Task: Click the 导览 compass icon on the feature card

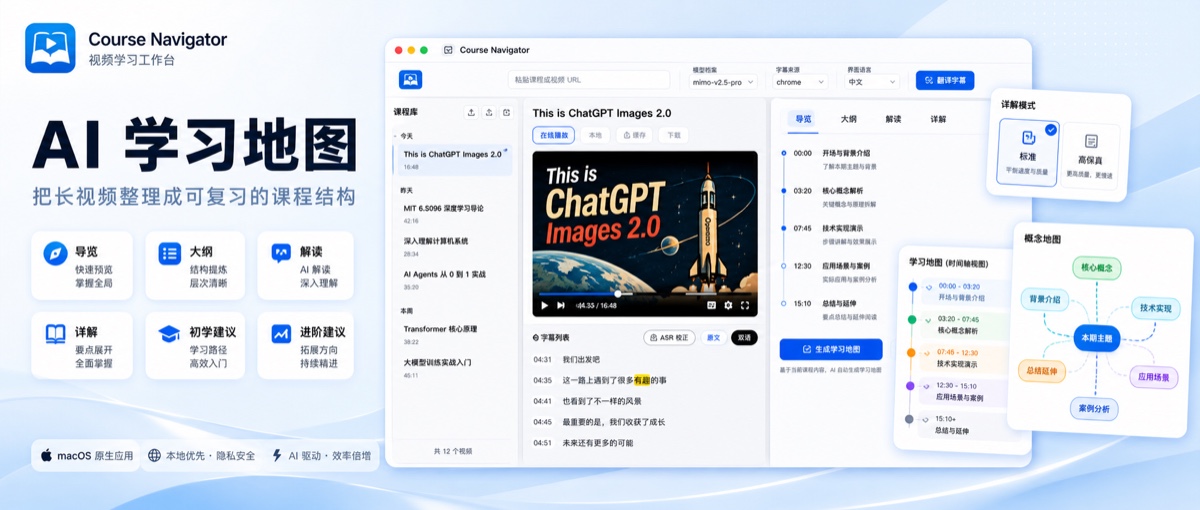Action: point(56,253)
